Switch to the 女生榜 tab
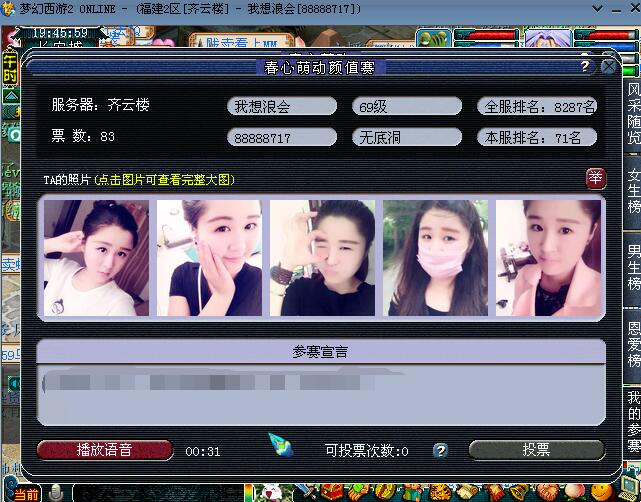 click(x=633, y=191)
